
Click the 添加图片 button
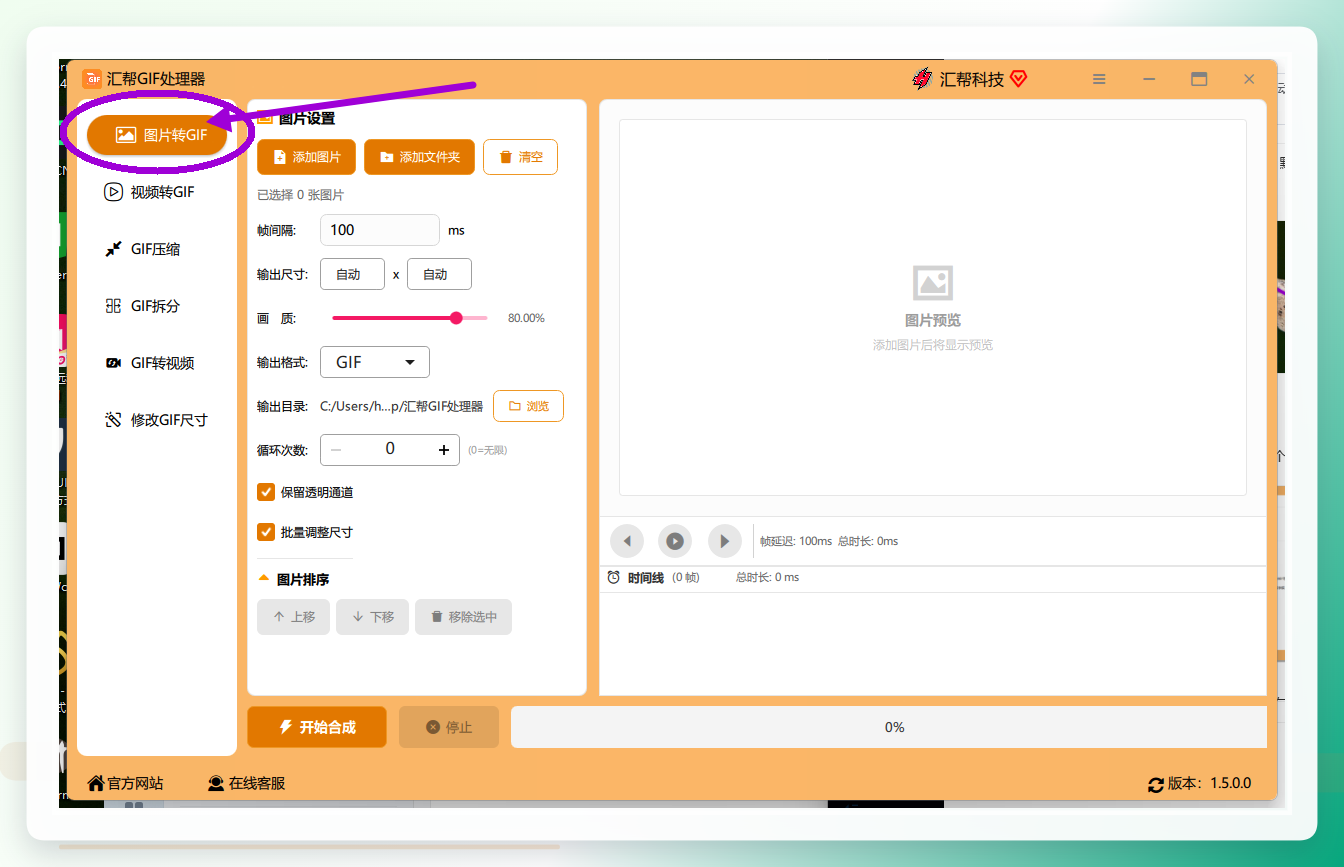(x=306, y=157)
